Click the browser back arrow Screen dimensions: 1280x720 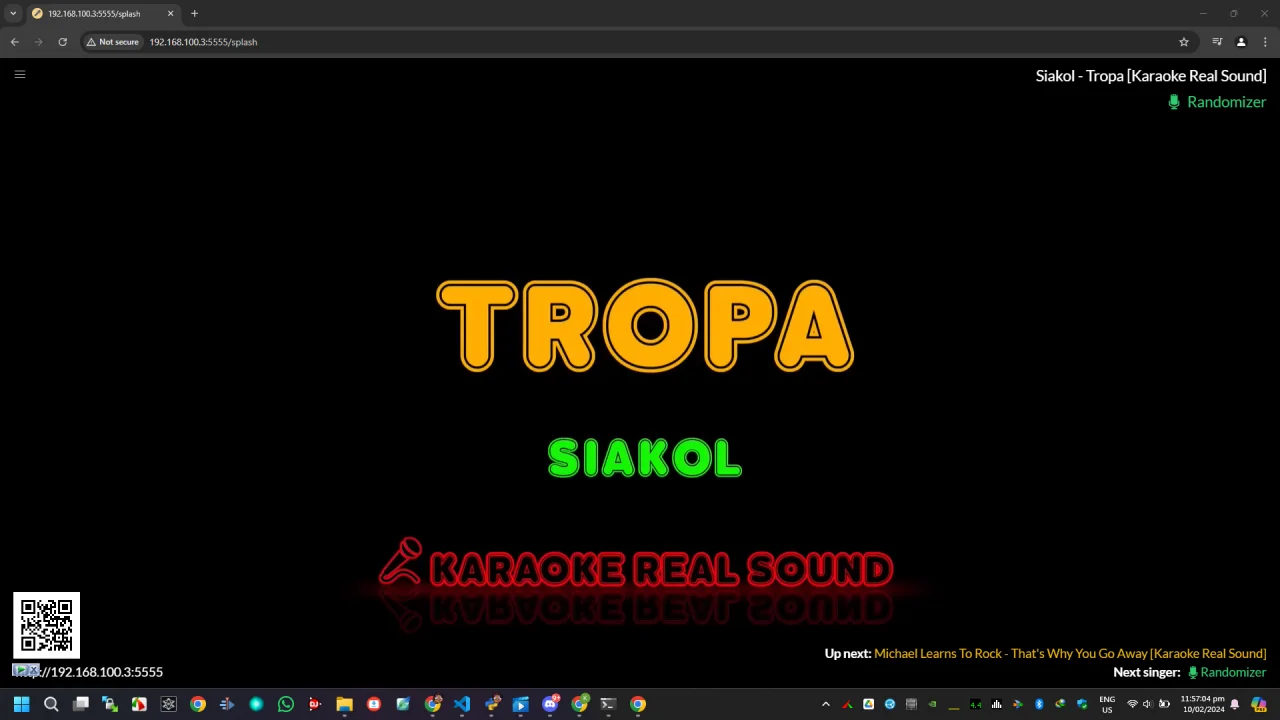[15, 42]
